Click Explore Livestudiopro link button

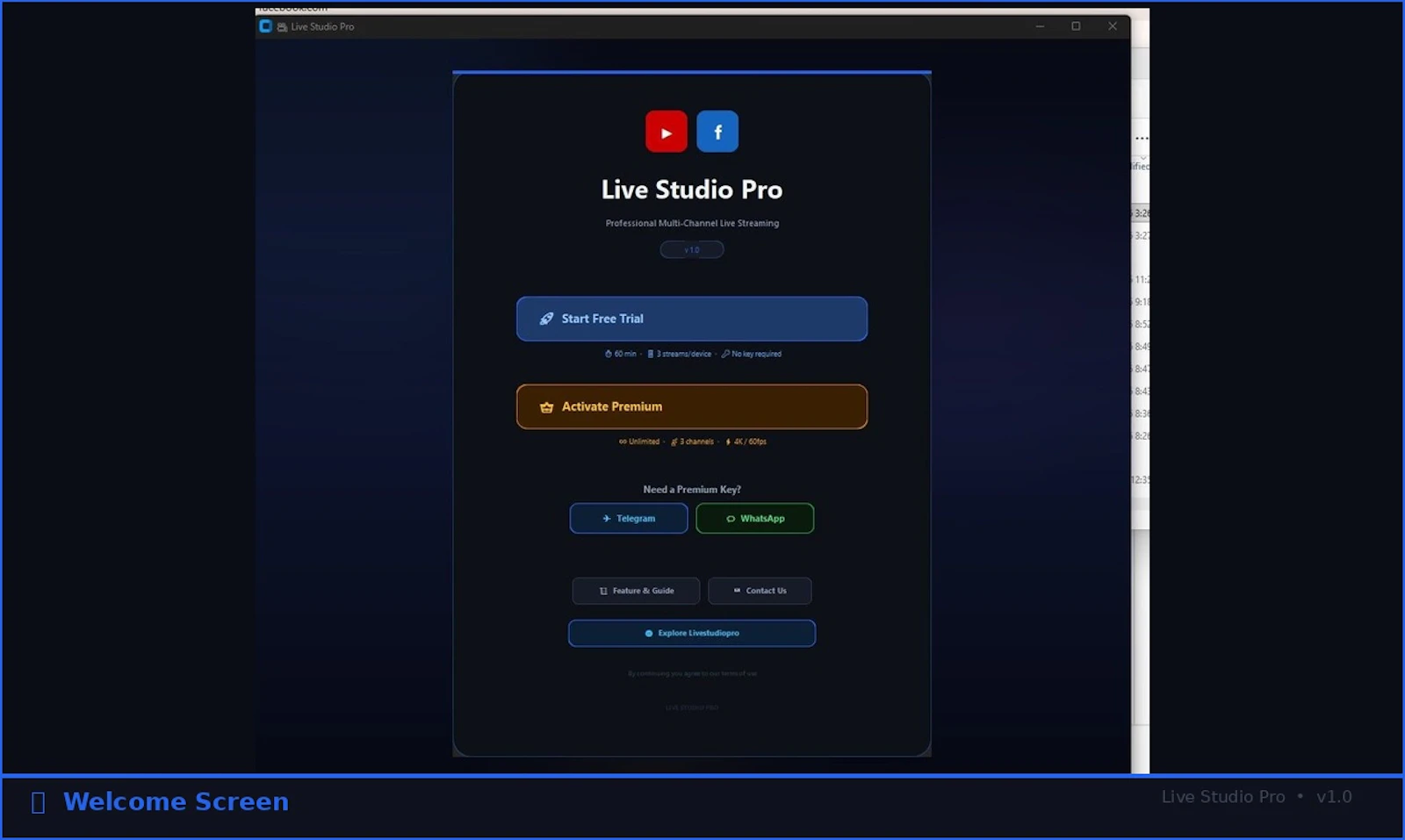pyautogui.click(x=692, y=633)
